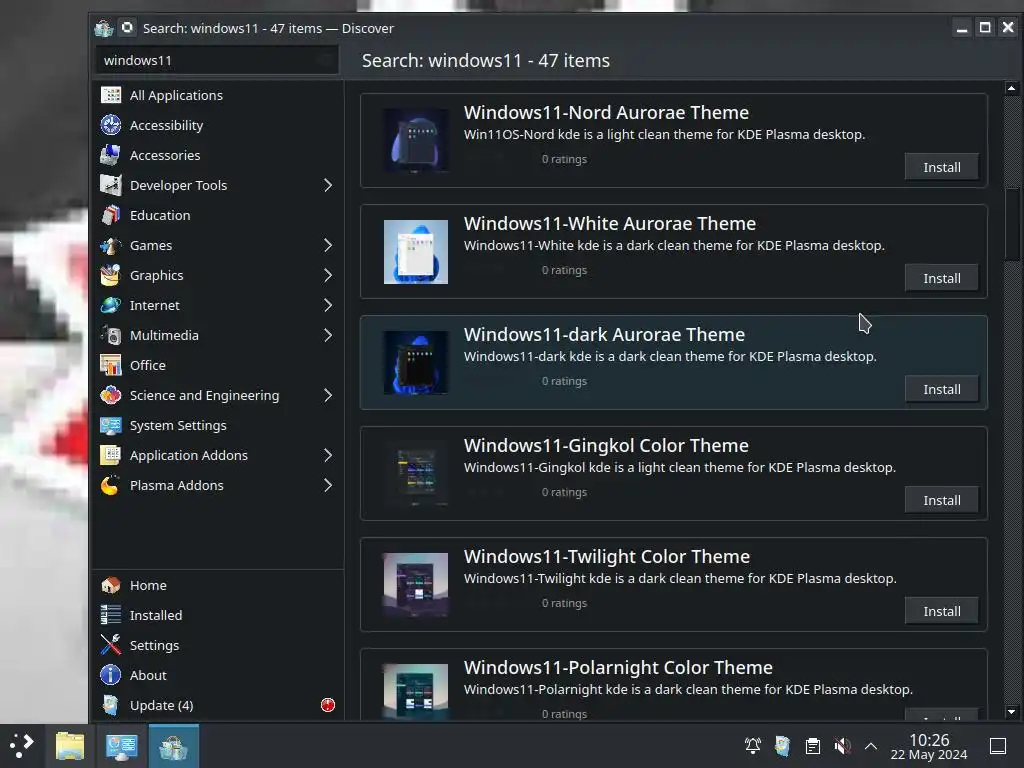Click the Accessories category icon
Image resolution: width=1024 pixels, height=768 pixels.
[x=110, y=155]
